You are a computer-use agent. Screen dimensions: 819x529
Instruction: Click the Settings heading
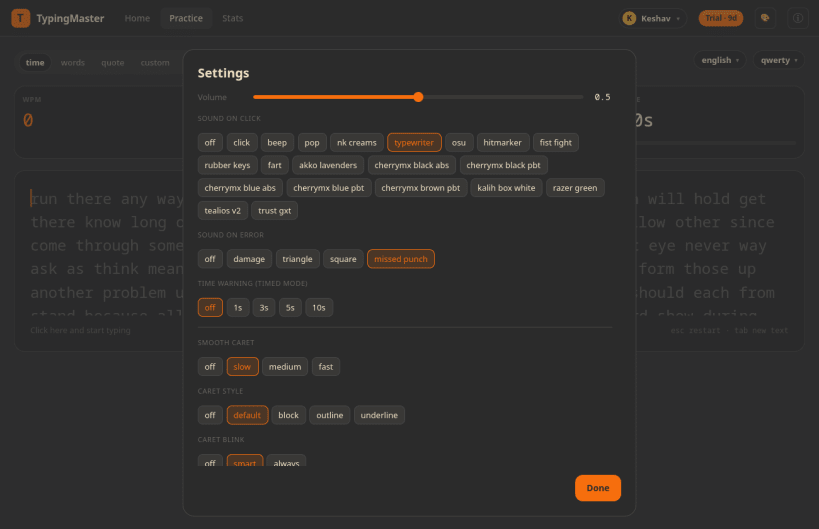click(x=223, y=73)
